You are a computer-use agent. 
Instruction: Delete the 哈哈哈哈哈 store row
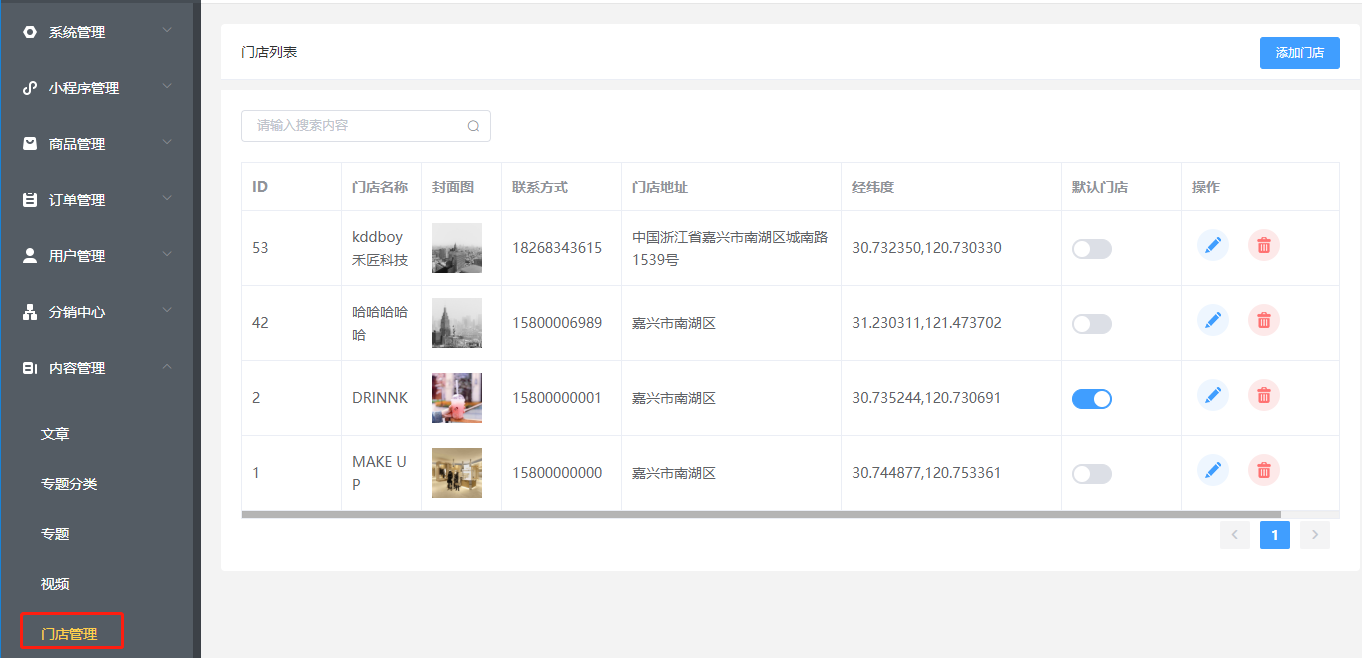click(1264, 320)
